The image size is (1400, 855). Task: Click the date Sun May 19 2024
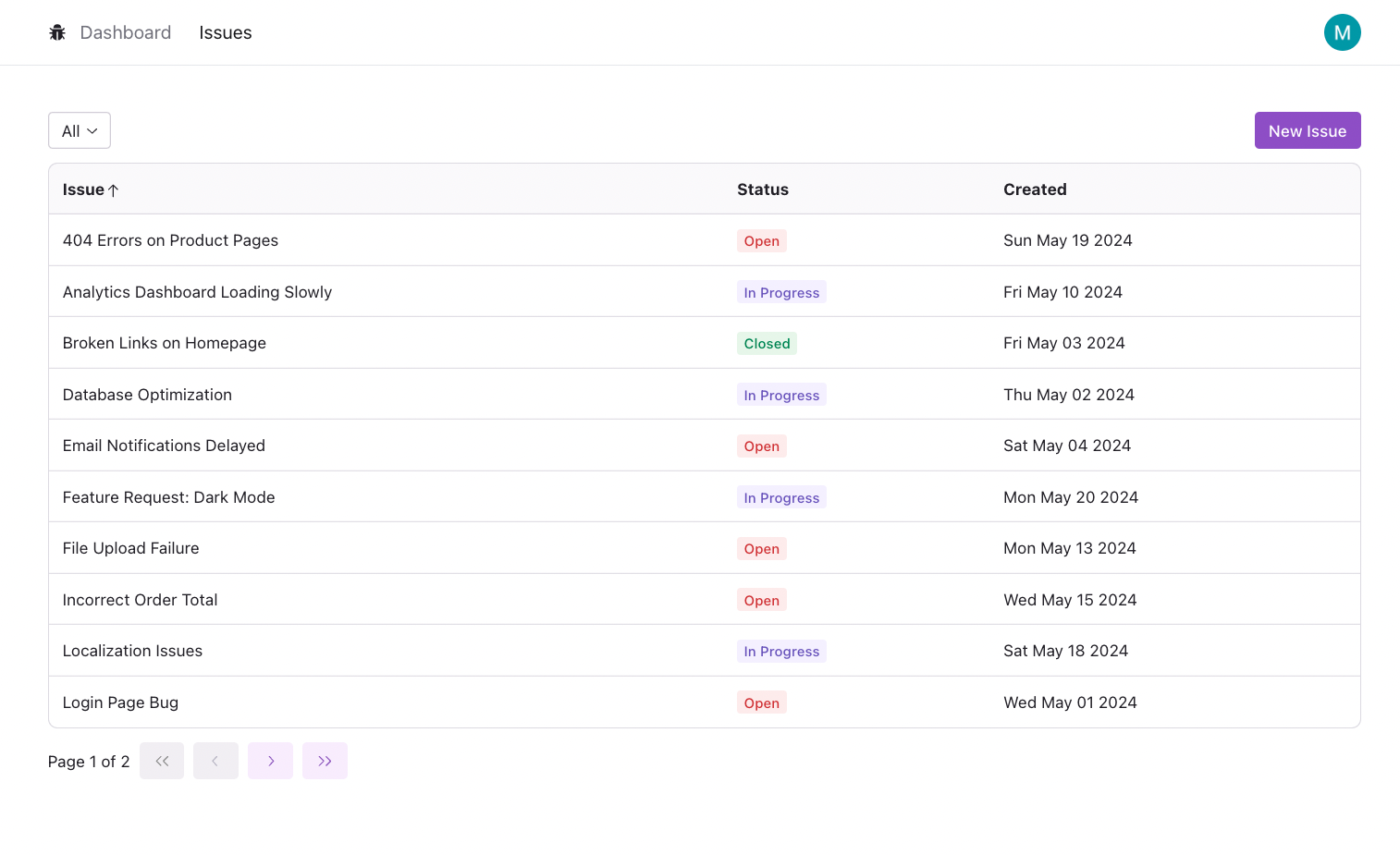point(1067,240)
